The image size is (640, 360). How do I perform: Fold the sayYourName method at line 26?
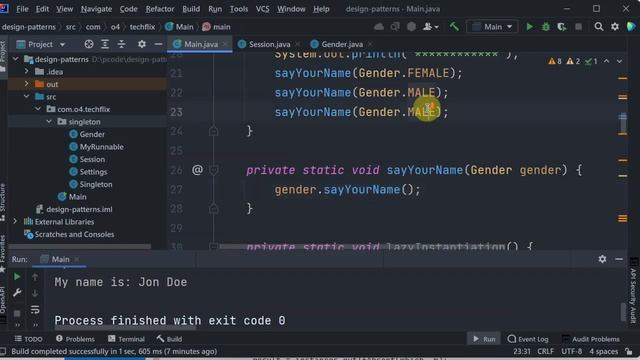click(x=213, y=170)
